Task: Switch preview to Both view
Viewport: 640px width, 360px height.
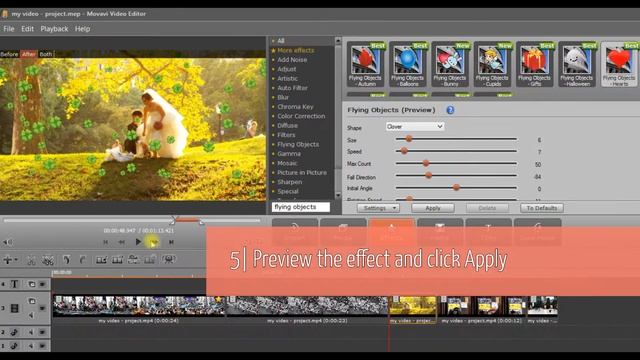Action: click(46, 54)
